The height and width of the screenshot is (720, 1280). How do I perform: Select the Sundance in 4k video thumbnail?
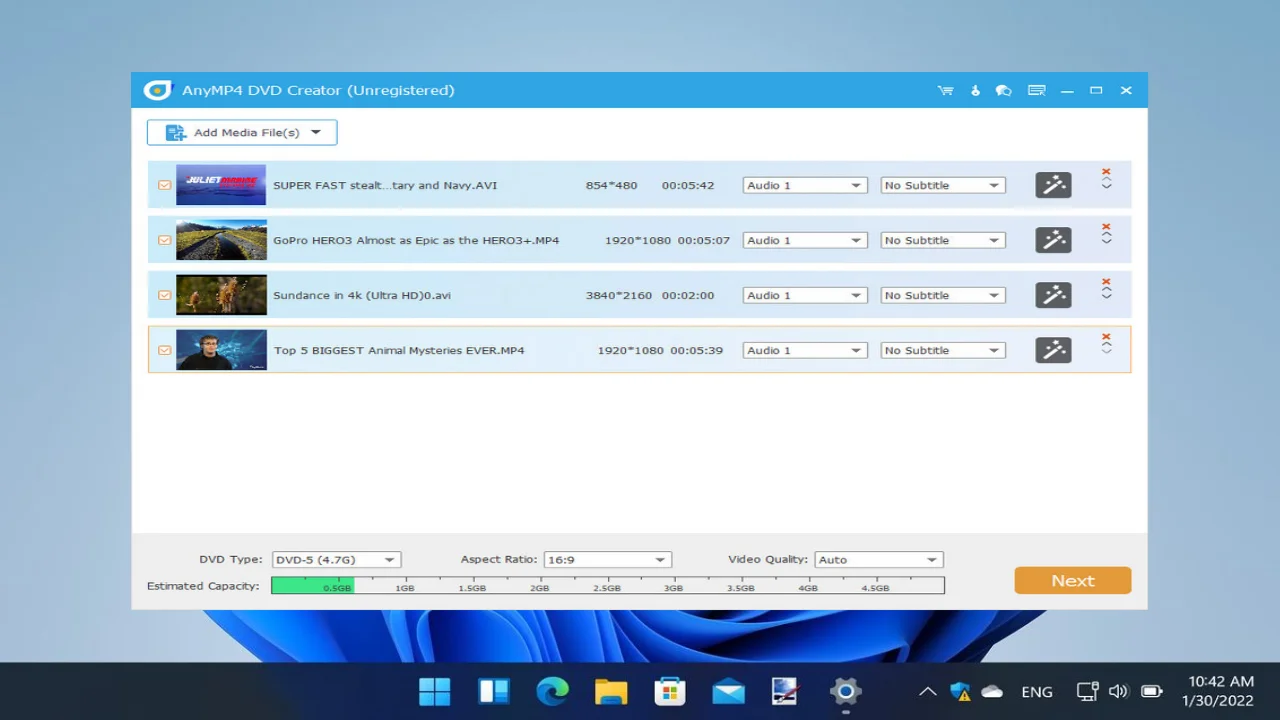tap(221, 295)
